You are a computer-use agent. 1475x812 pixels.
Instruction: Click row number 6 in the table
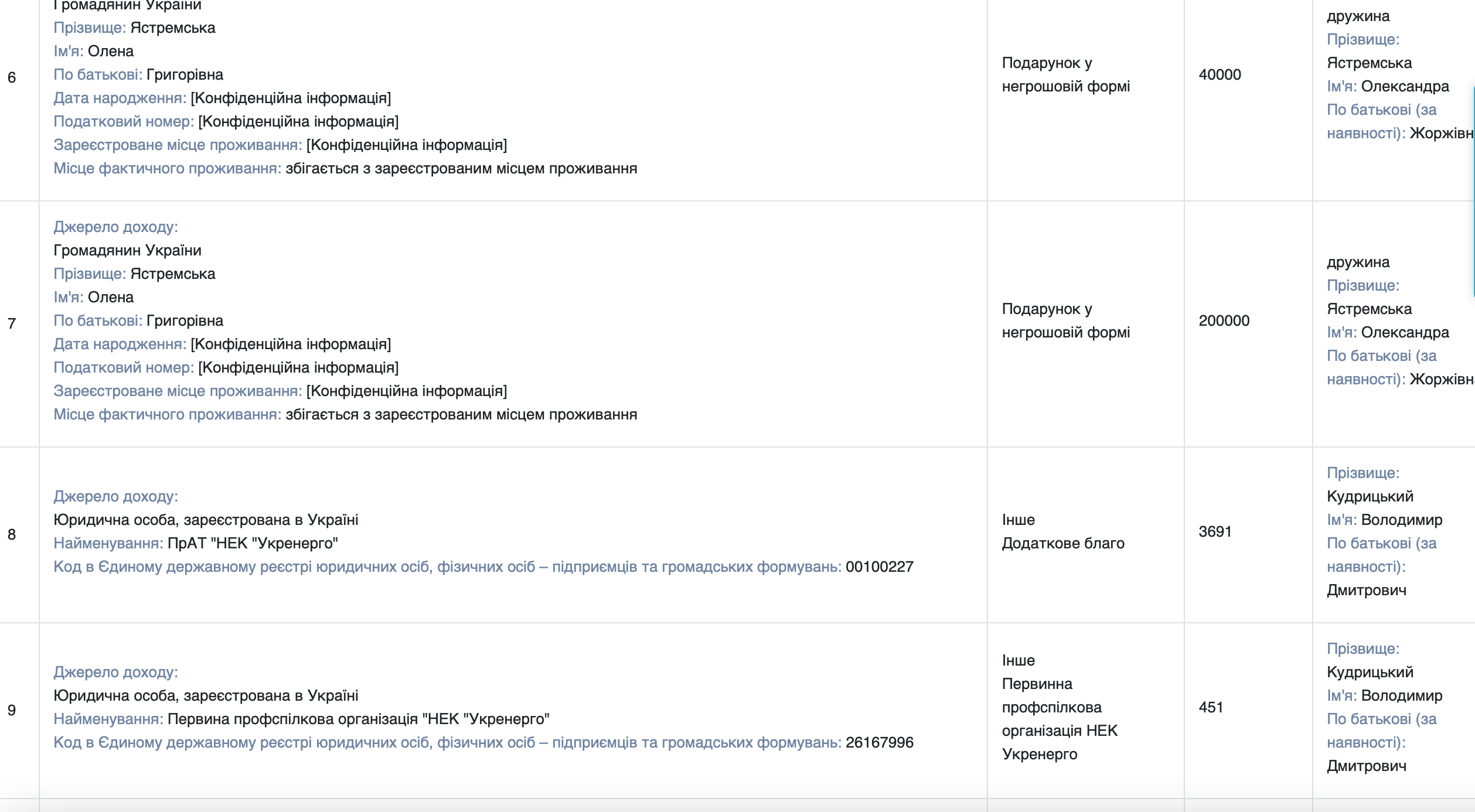(12, 77)
